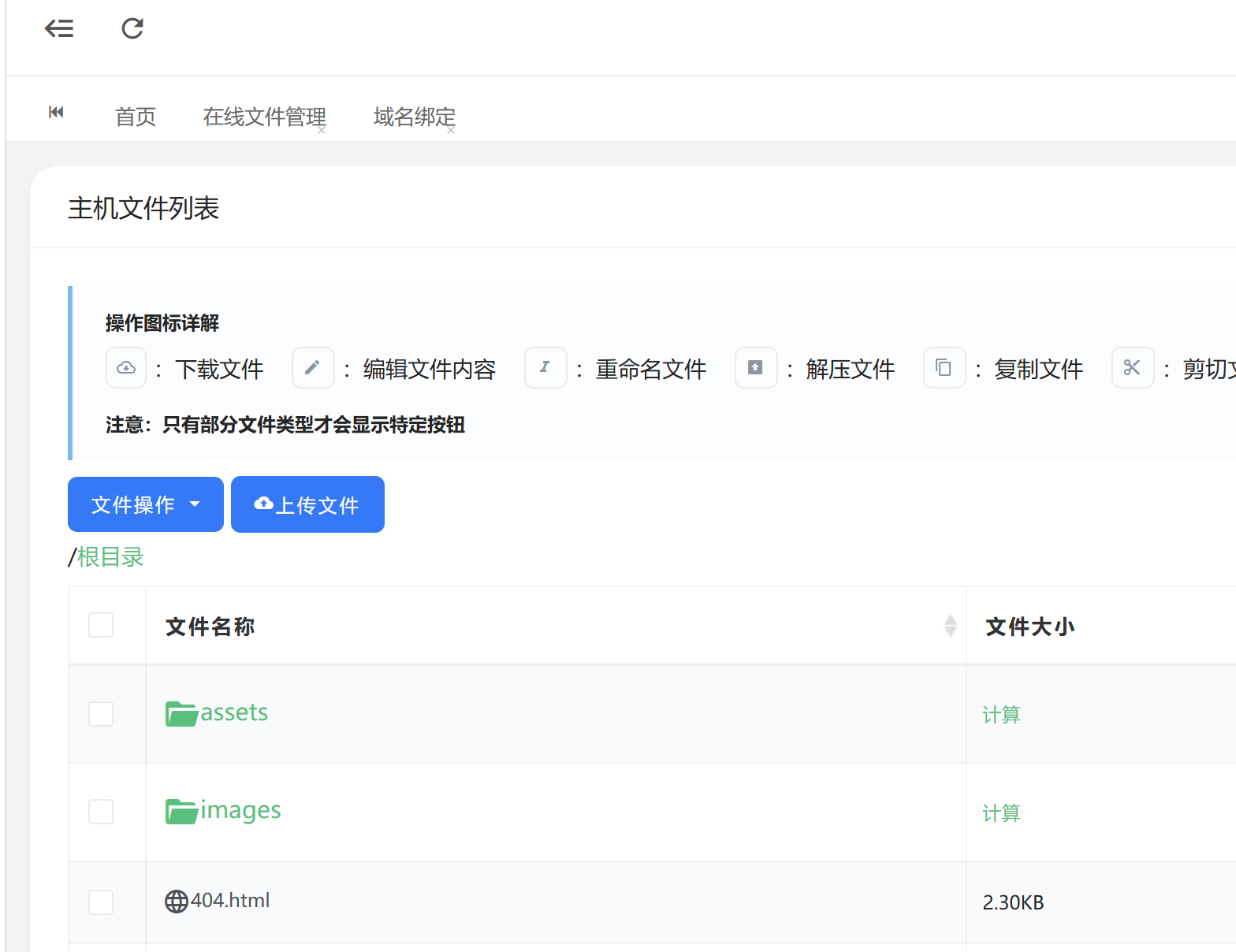Viewport: 1236px width, 952px height.
Task: Click the download file legend icon
Action: pos(126,368)
